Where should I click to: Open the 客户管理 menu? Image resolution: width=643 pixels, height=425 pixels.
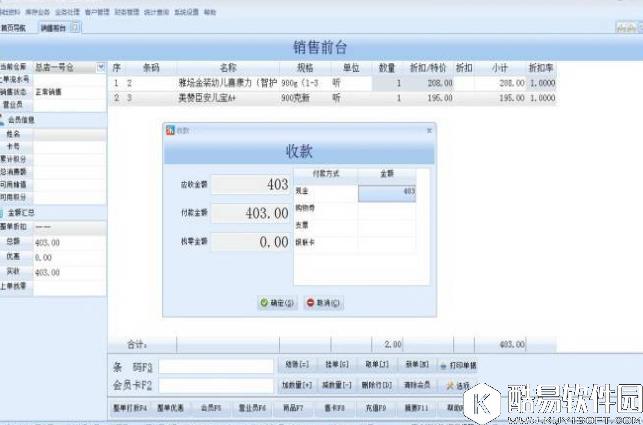pos(97,12)
